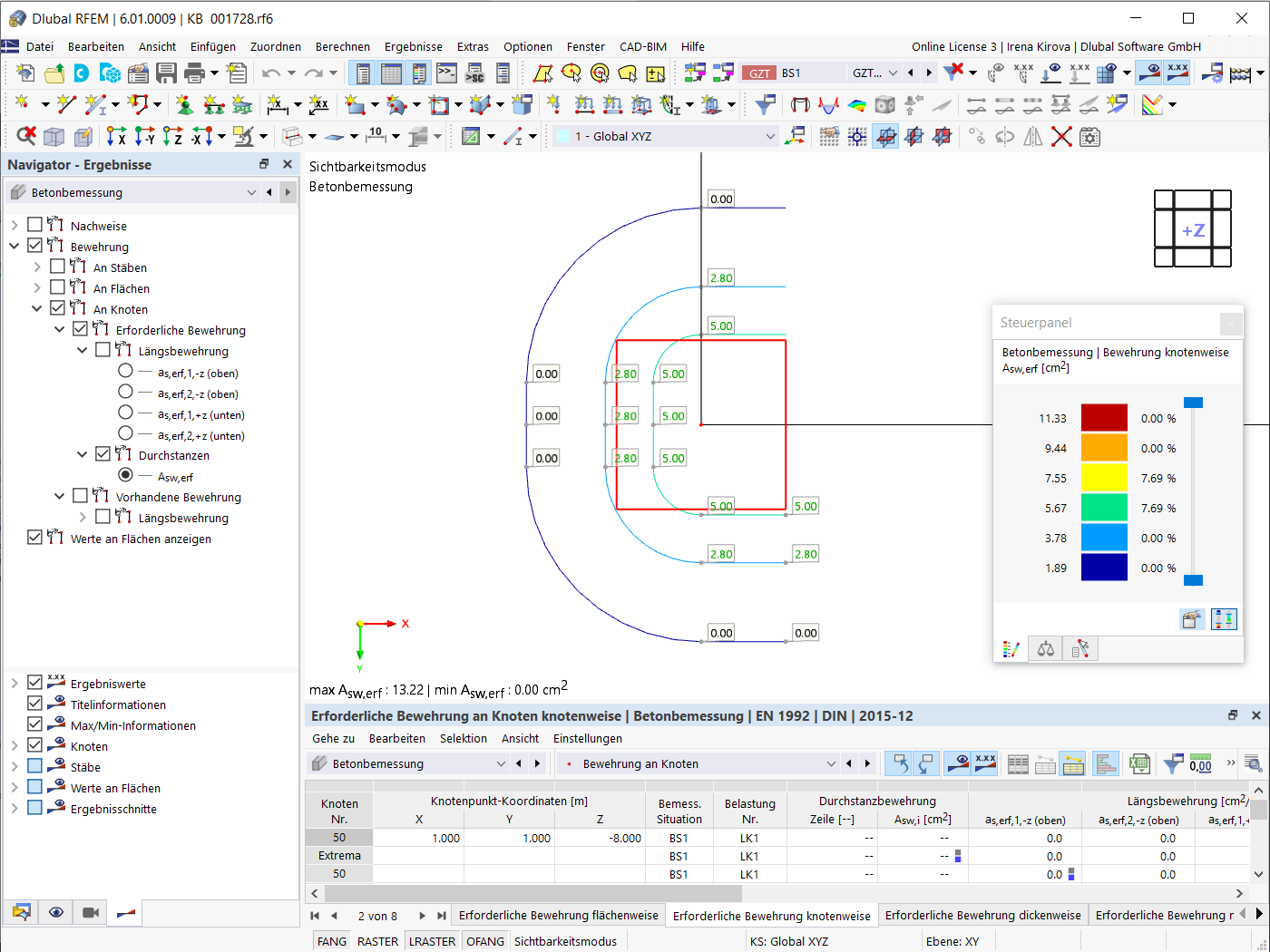Click the table filter funnel icon

[1173, 763]
